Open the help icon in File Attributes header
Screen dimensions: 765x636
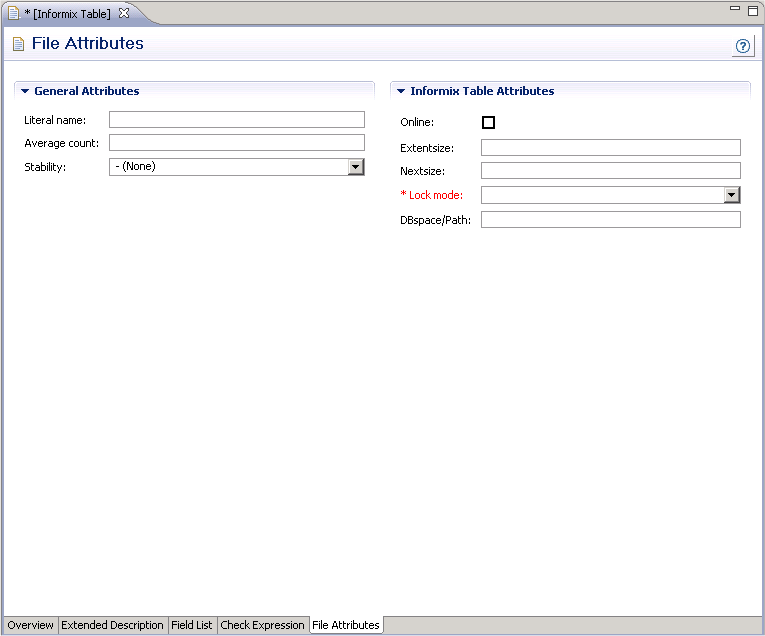point(743,47)
